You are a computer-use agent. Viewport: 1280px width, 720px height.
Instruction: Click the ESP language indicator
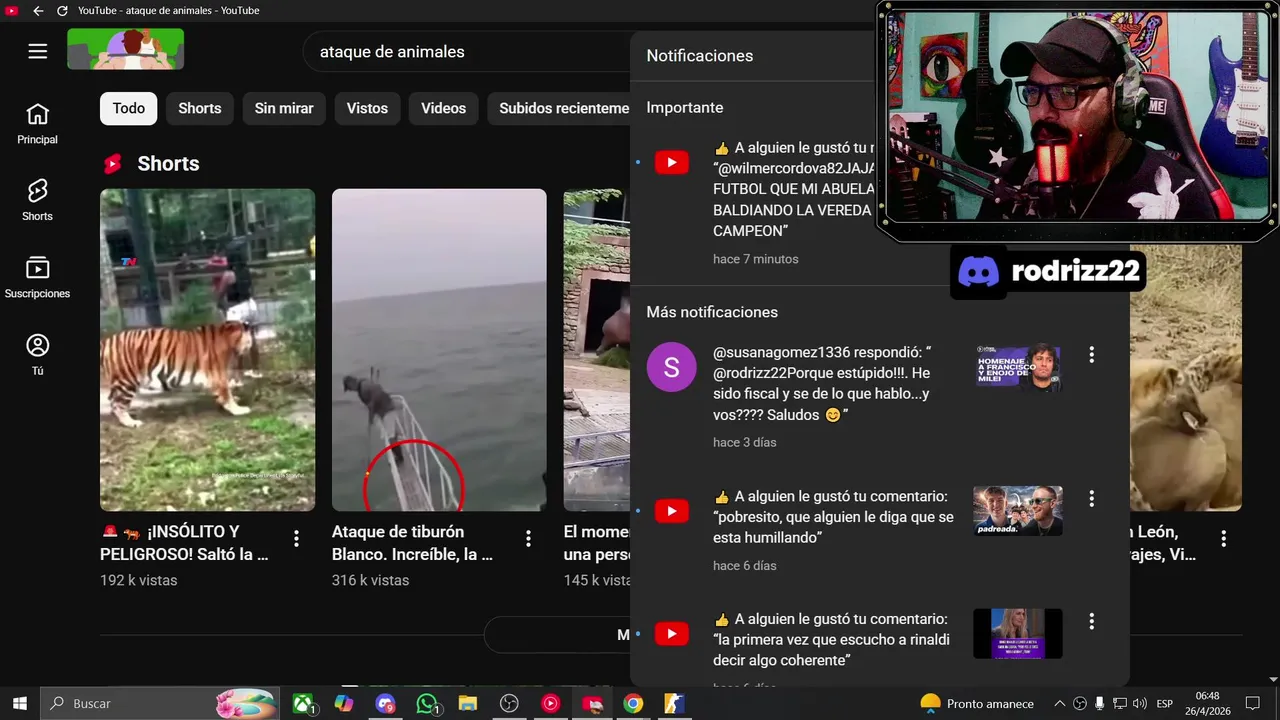pyautogui.click(x=1164, y=704)
